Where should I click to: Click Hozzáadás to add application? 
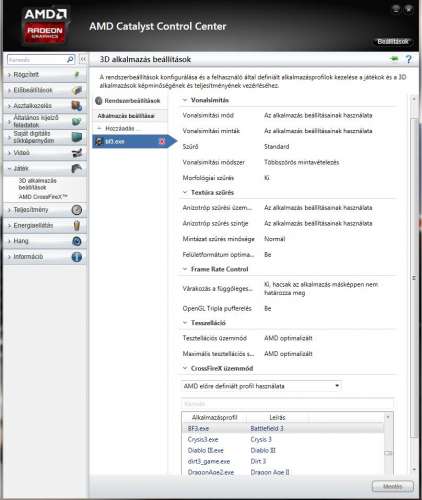click(120, 128)
